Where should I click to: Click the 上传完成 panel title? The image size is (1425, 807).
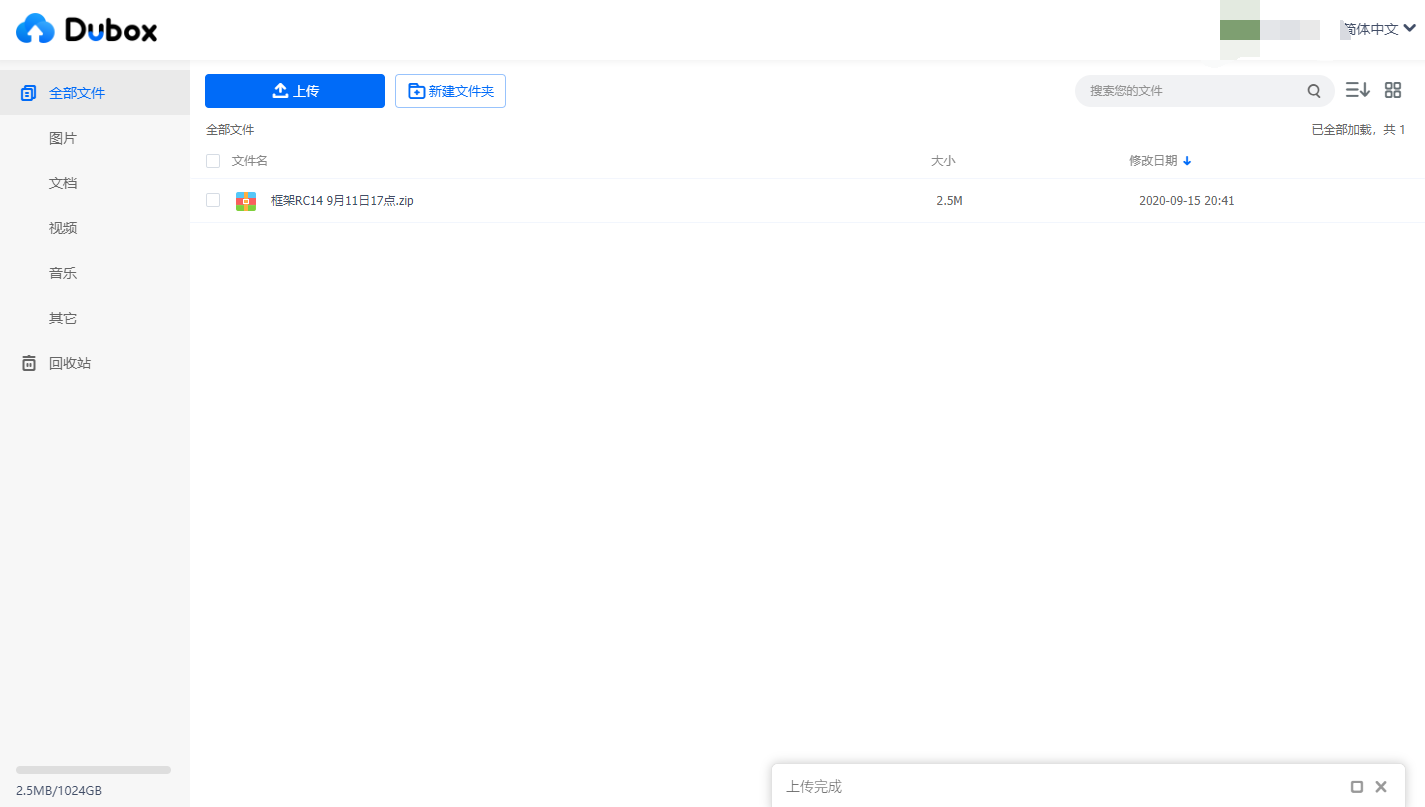[x=814, y=787]
